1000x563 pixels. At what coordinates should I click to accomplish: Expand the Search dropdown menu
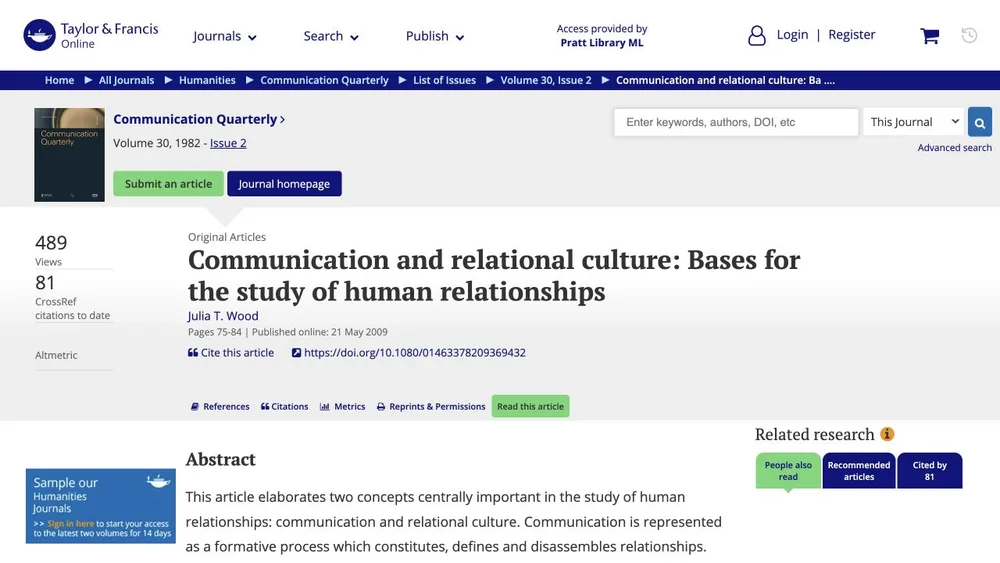[x=331, y=36]
